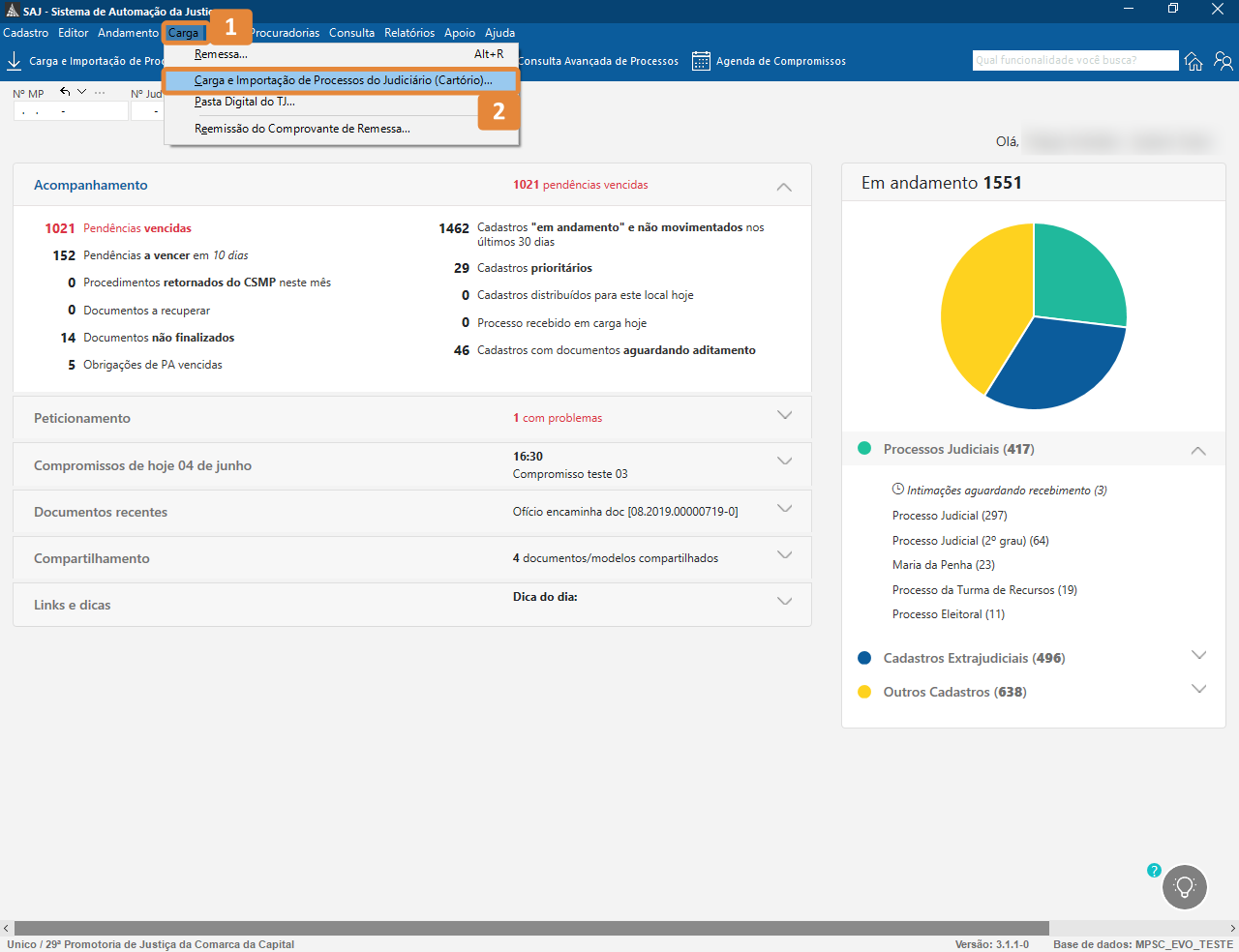The height and width of the screenshot is (952, 1239).
Task: Select Pasta Digital do TJ... menu entry
Action: click(x=342, y=102)
